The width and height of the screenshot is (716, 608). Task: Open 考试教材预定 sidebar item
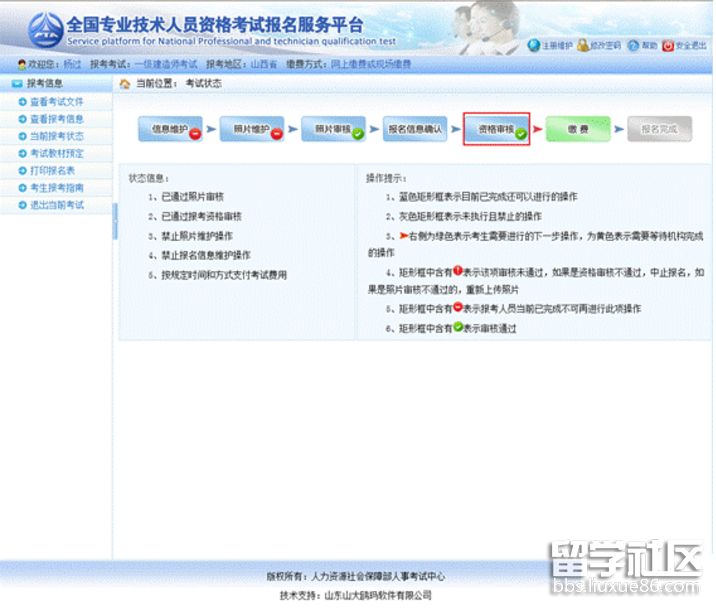[56, 153]
